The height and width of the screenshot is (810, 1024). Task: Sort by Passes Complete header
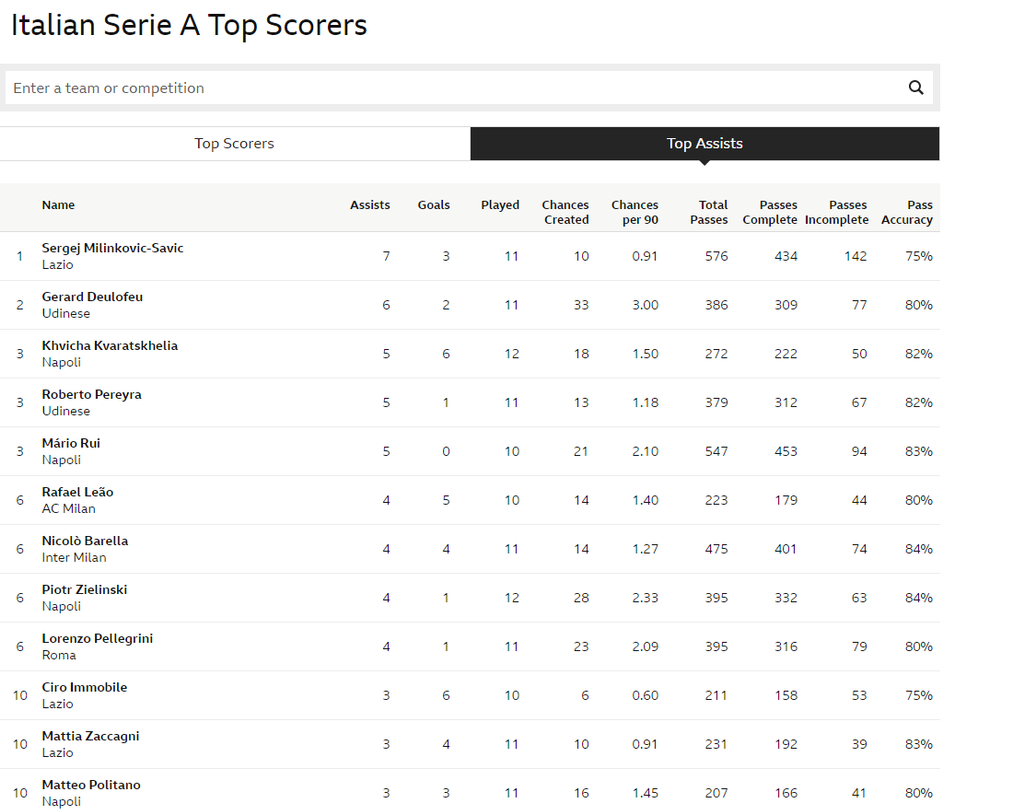[770, 212]
